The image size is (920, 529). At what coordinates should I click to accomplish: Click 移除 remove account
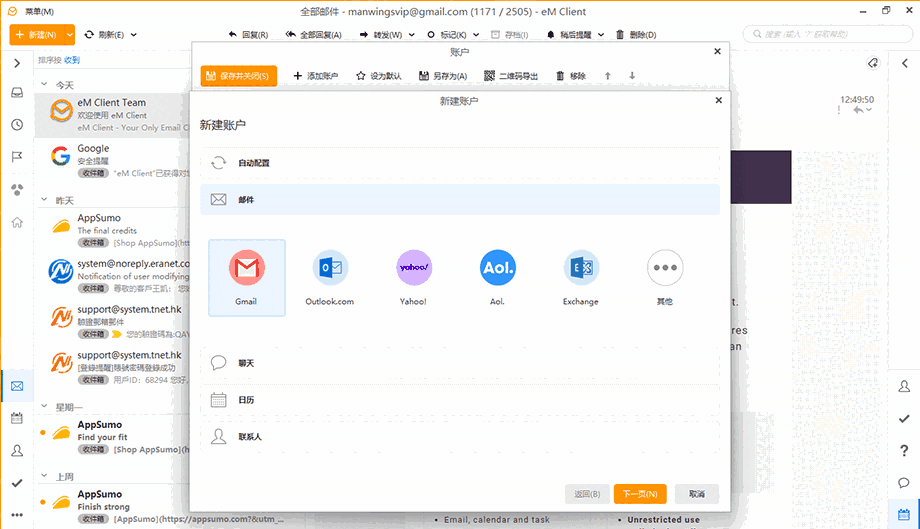(x=571, y=76)
